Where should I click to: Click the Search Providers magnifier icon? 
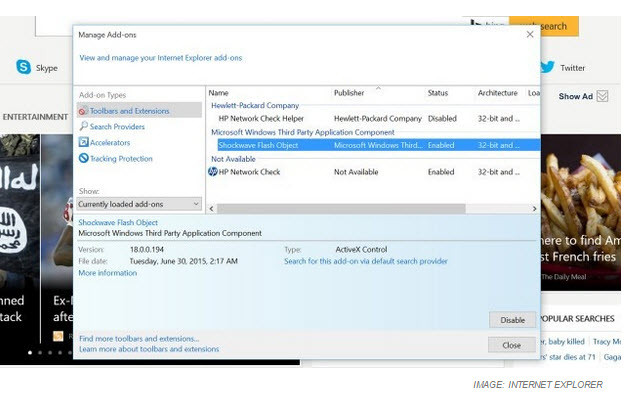[x=83, y=126]
